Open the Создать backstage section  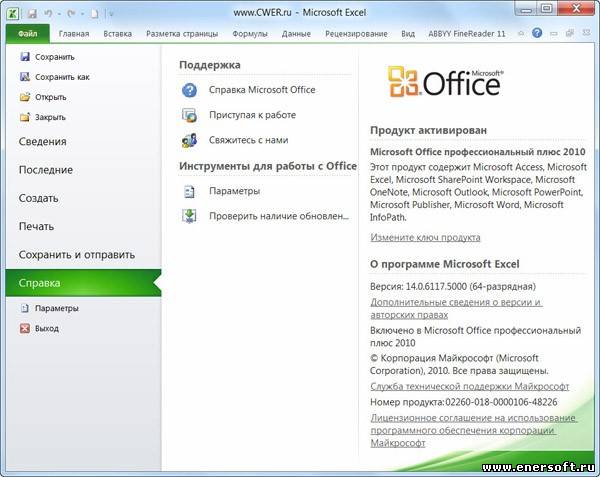pyautogui.click(x=38, y=198)
